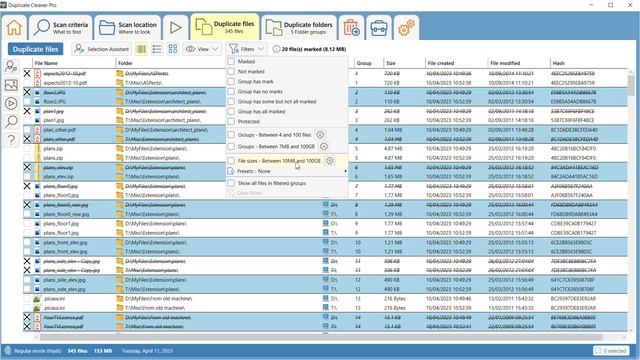Open sidebar play preview icon
This screenshot has height=360, width=640.
(11, 103)
